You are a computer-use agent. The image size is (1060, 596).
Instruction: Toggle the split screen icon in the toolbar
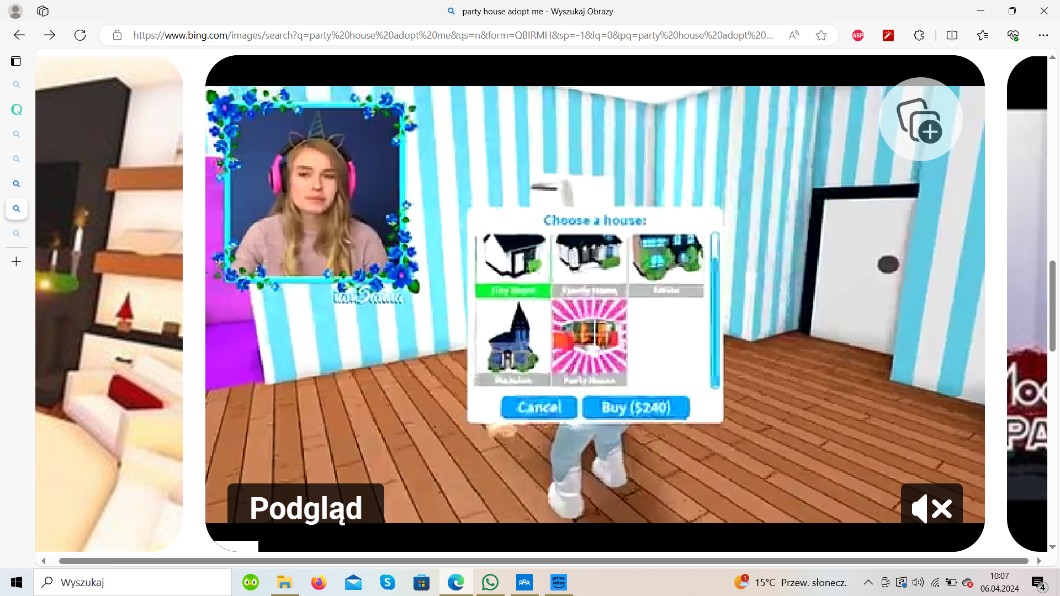[x=952, y=35]
